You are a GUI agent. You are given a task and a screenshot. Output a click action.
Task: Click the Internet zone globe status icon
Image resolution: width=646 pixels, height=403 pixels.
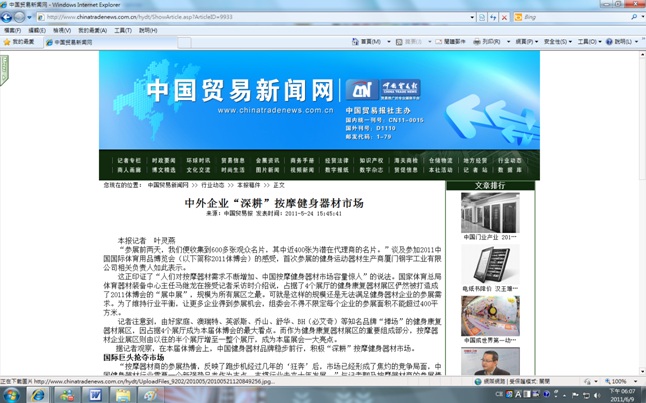click(478, 382)
